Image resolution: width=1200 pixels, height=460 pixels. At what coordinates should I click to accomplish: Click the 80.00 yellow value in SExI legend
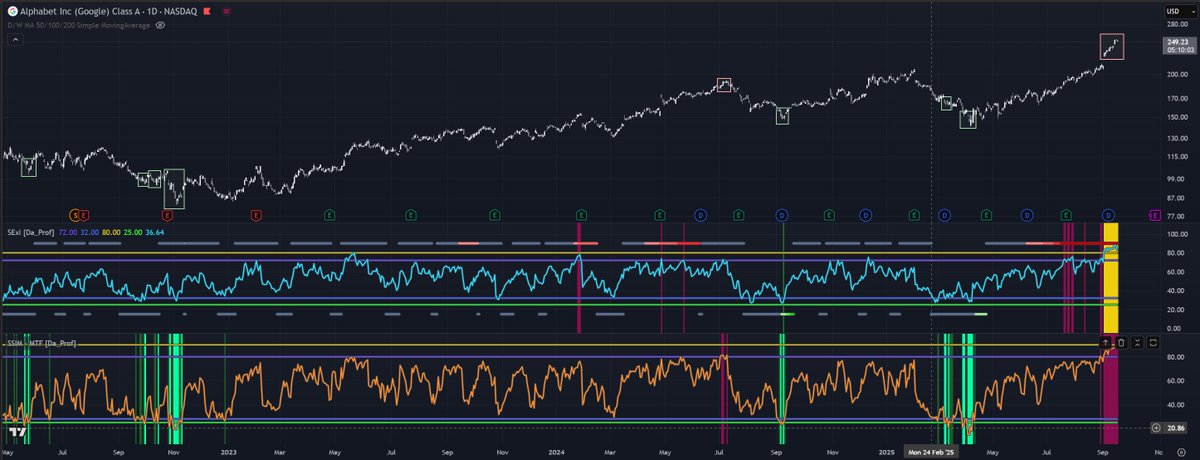pos(111,231)
